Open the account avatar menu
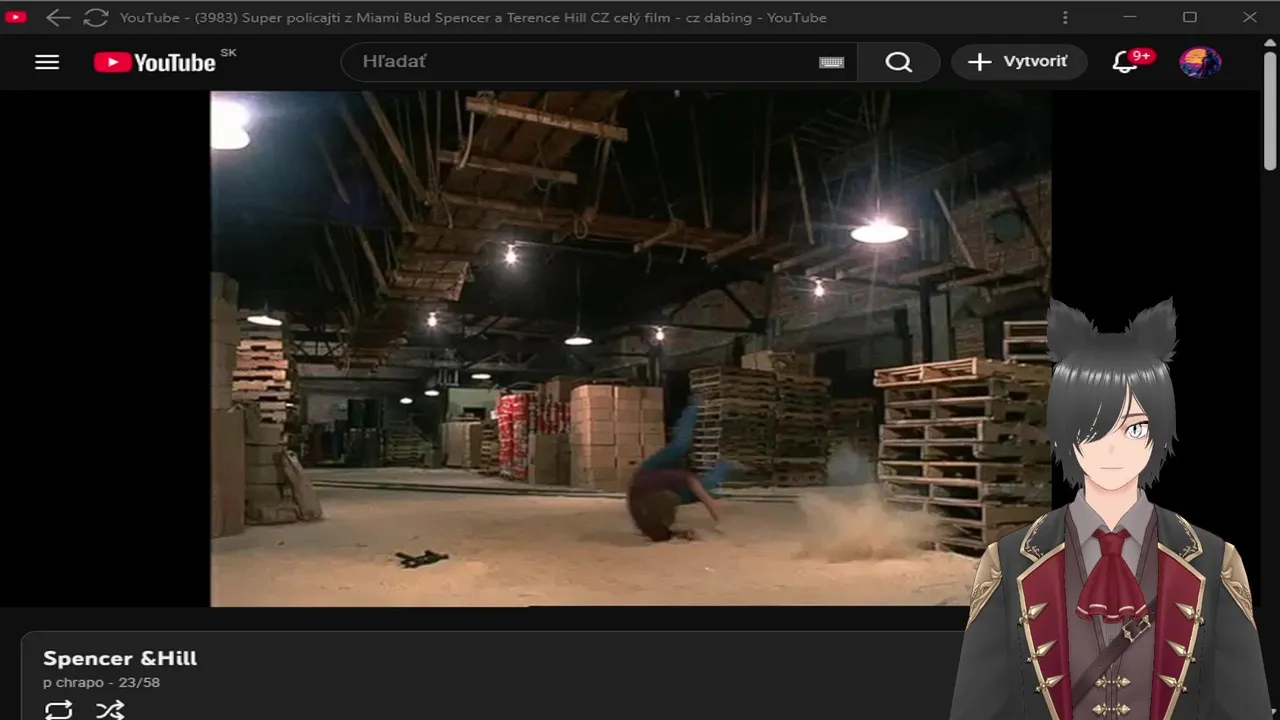Screen dimensions: 1280x720 [x=1200, y=62]
